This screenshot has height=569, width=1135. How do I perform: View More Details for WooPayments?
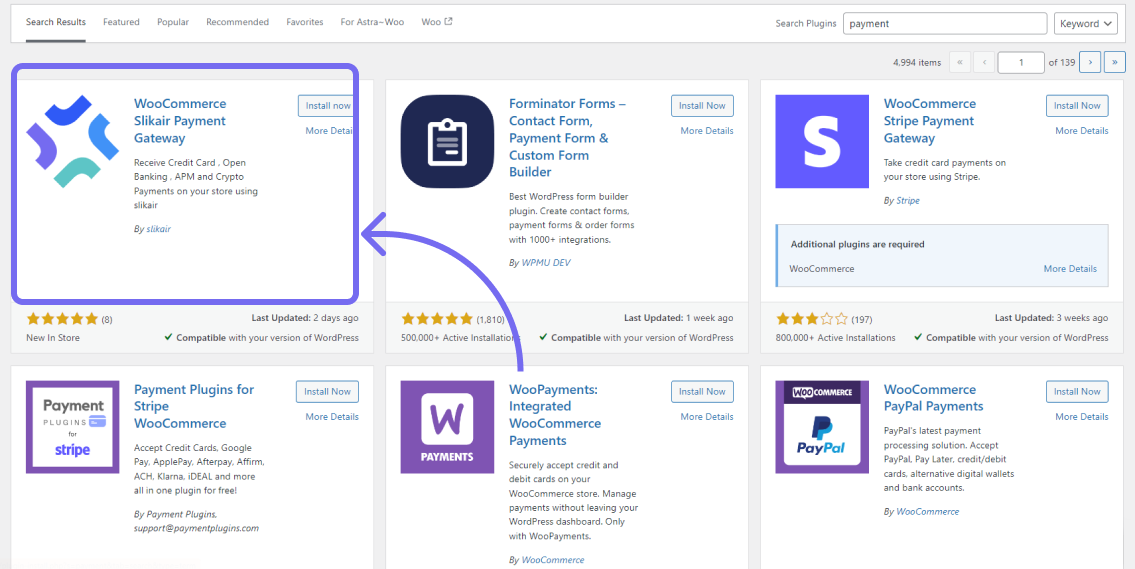[706, 417]
